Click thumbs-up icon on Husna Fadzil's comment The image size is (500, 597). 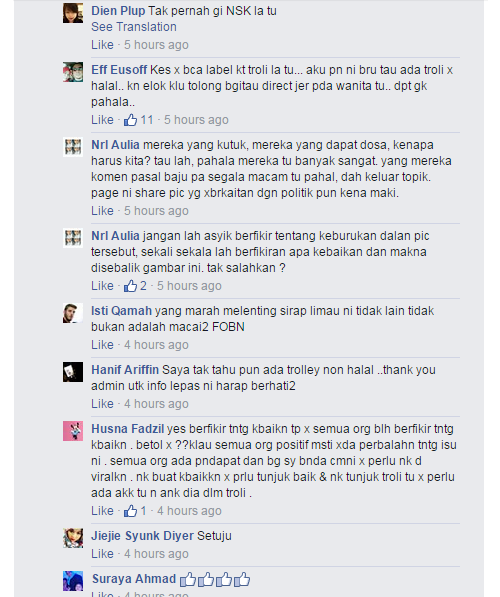130,511
